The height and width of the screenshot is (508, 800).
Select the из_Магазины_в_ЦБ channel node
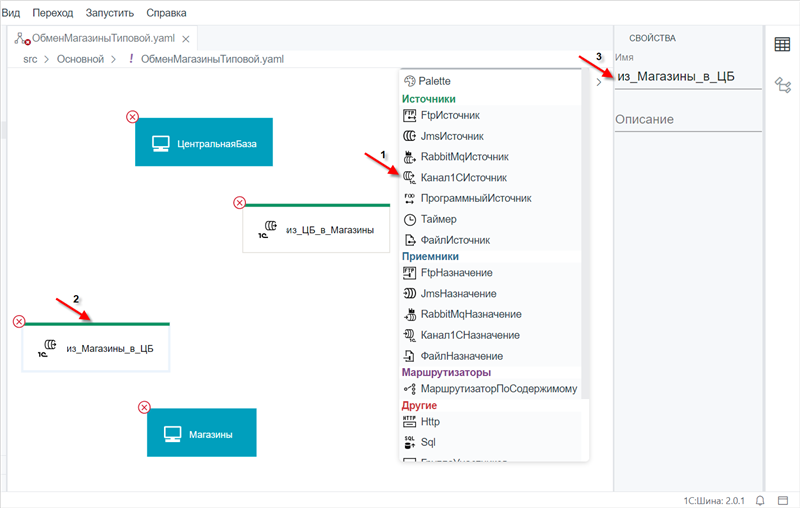click(96, 347)
